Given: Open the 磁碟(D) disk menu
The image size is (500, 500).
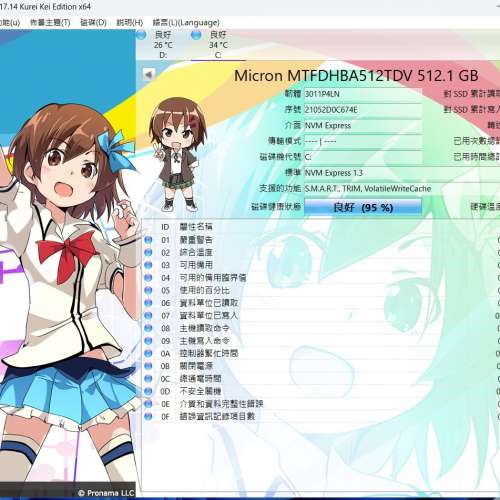Looking at the screenshot, I should (x=93, y=23).
